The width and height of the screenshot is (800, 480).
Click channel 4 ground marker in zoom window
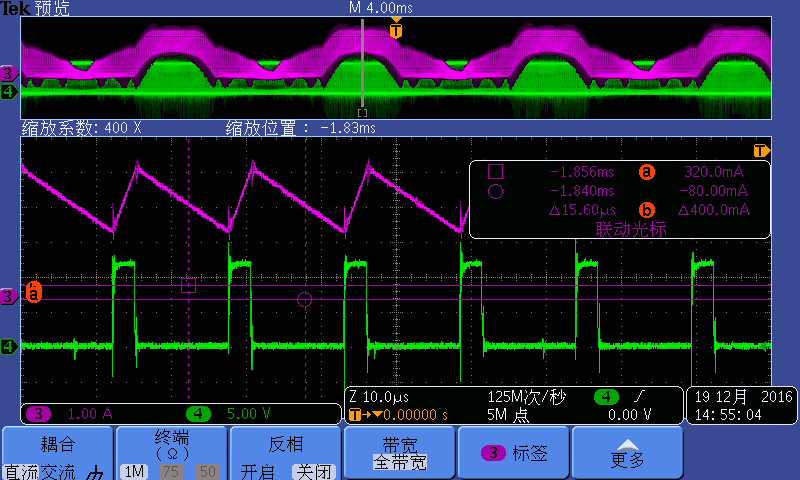pyautogui.click(x=9, y=347)
